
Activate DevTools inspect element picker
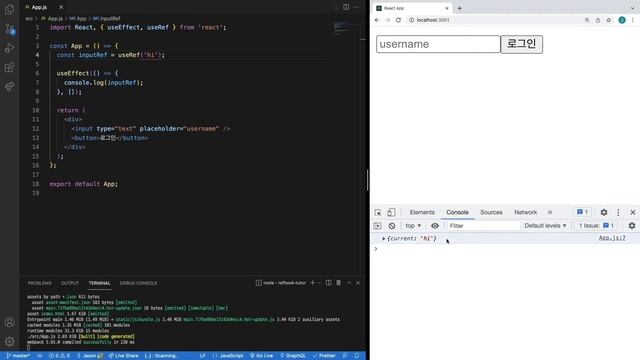pos(378,212)
